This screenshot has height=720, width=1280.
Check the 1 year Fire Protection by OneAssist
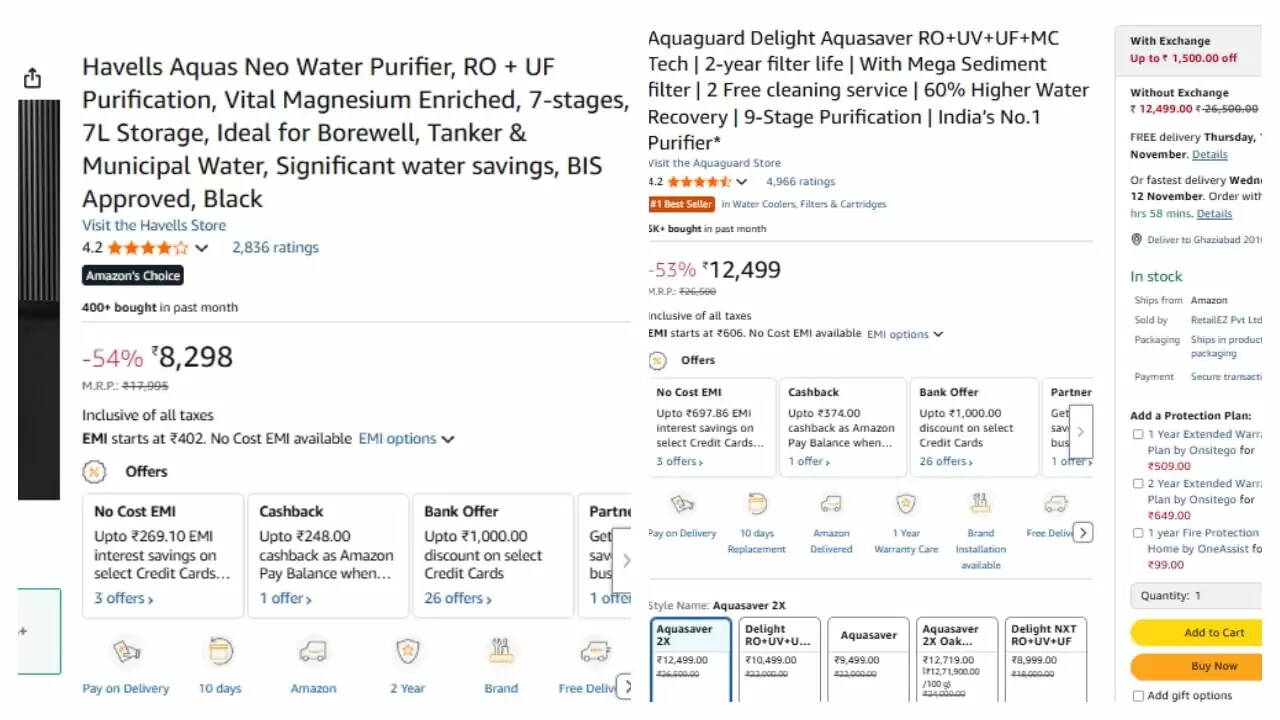[1137, 533]
